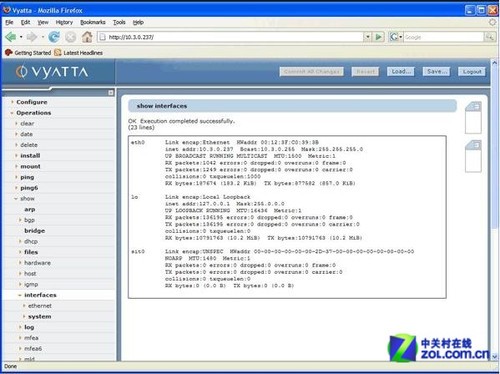Click the Revert button
Viewport: 500px width, 374px height.
tap(365, 72)
